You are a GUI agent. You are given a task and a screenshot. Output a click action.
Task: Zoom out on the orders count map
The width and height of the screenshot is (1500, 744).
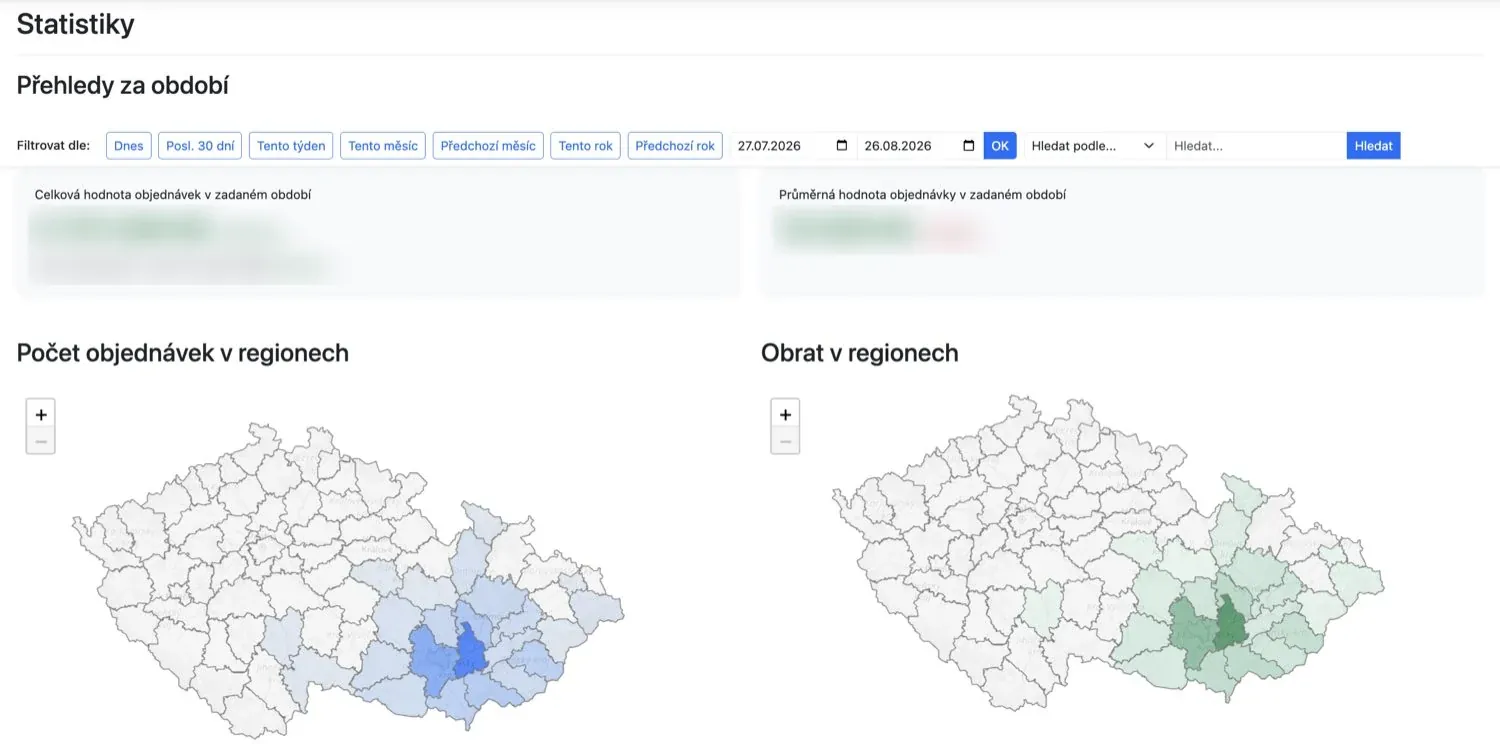click(x=41, y=441)
